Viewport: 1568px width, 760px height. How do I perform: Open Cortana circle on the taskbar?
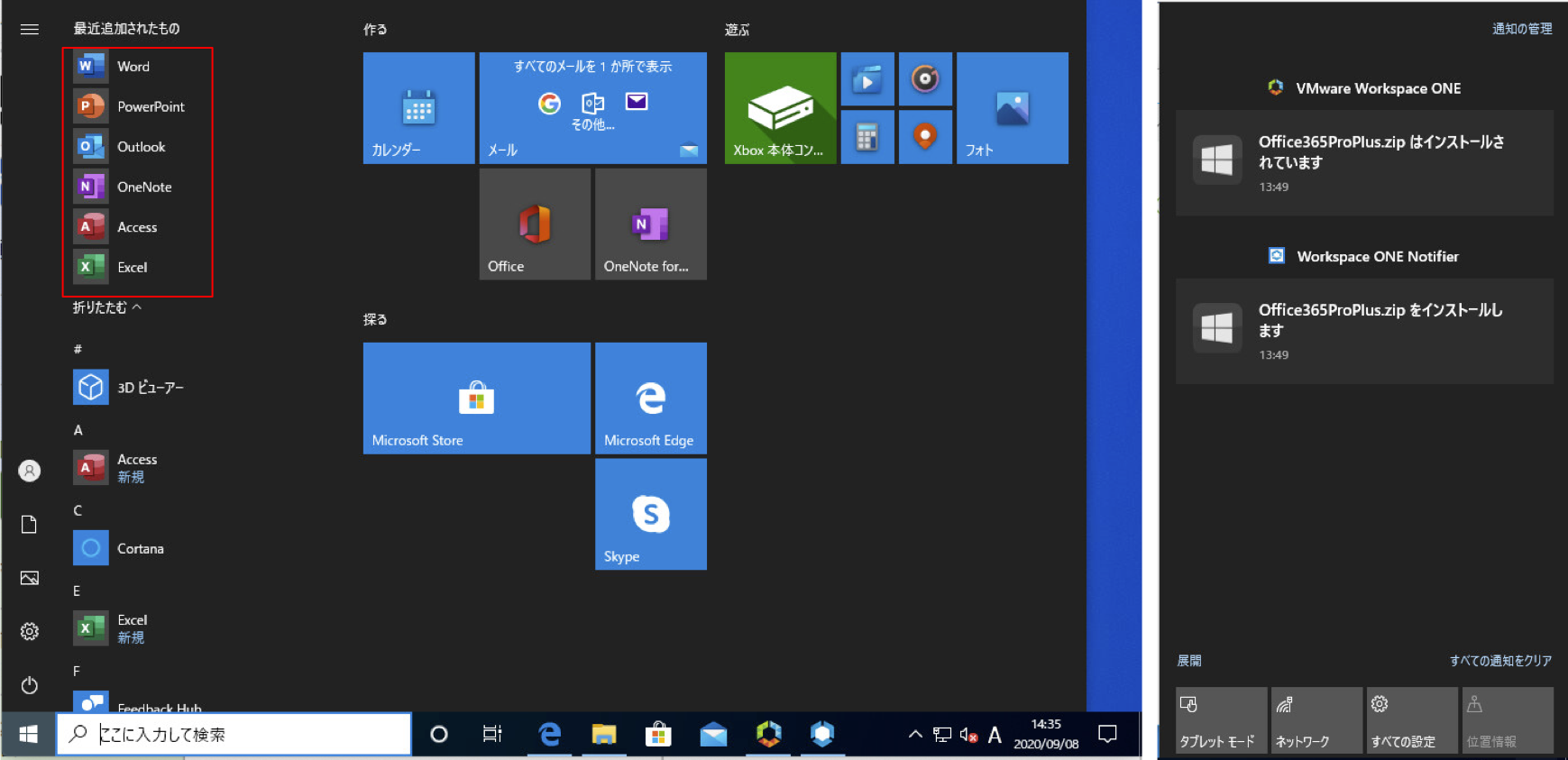[439, 735]
